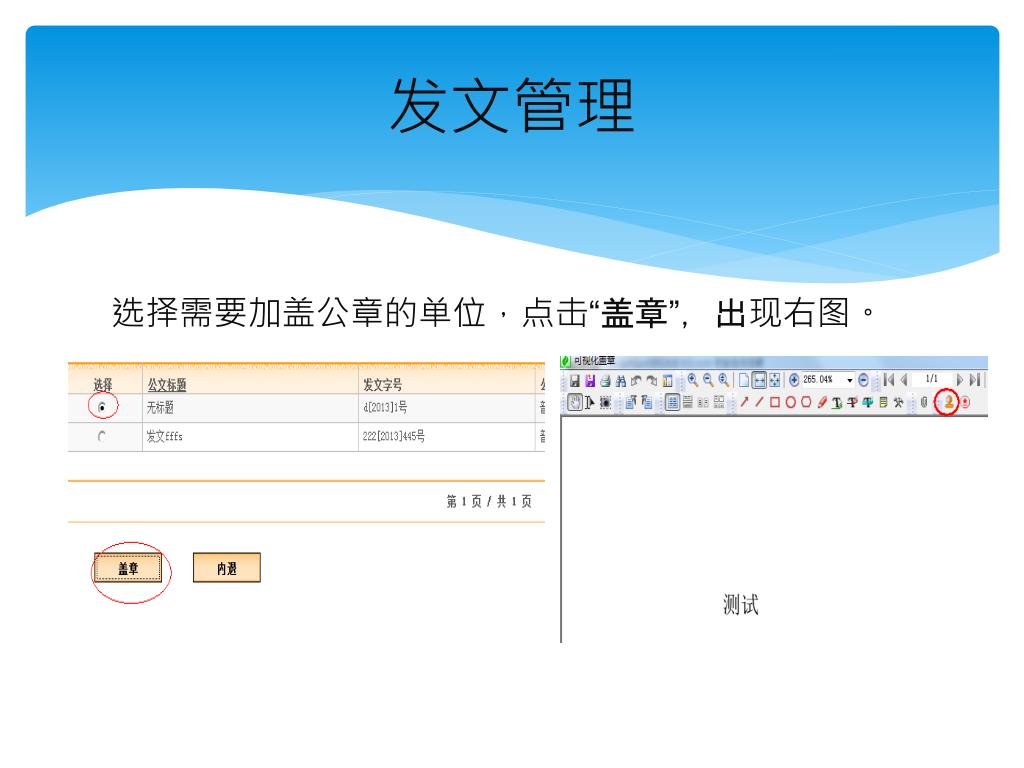Select the underline text T tool
This screenshot has height=768, width=1024.
(x=837, y=403)
